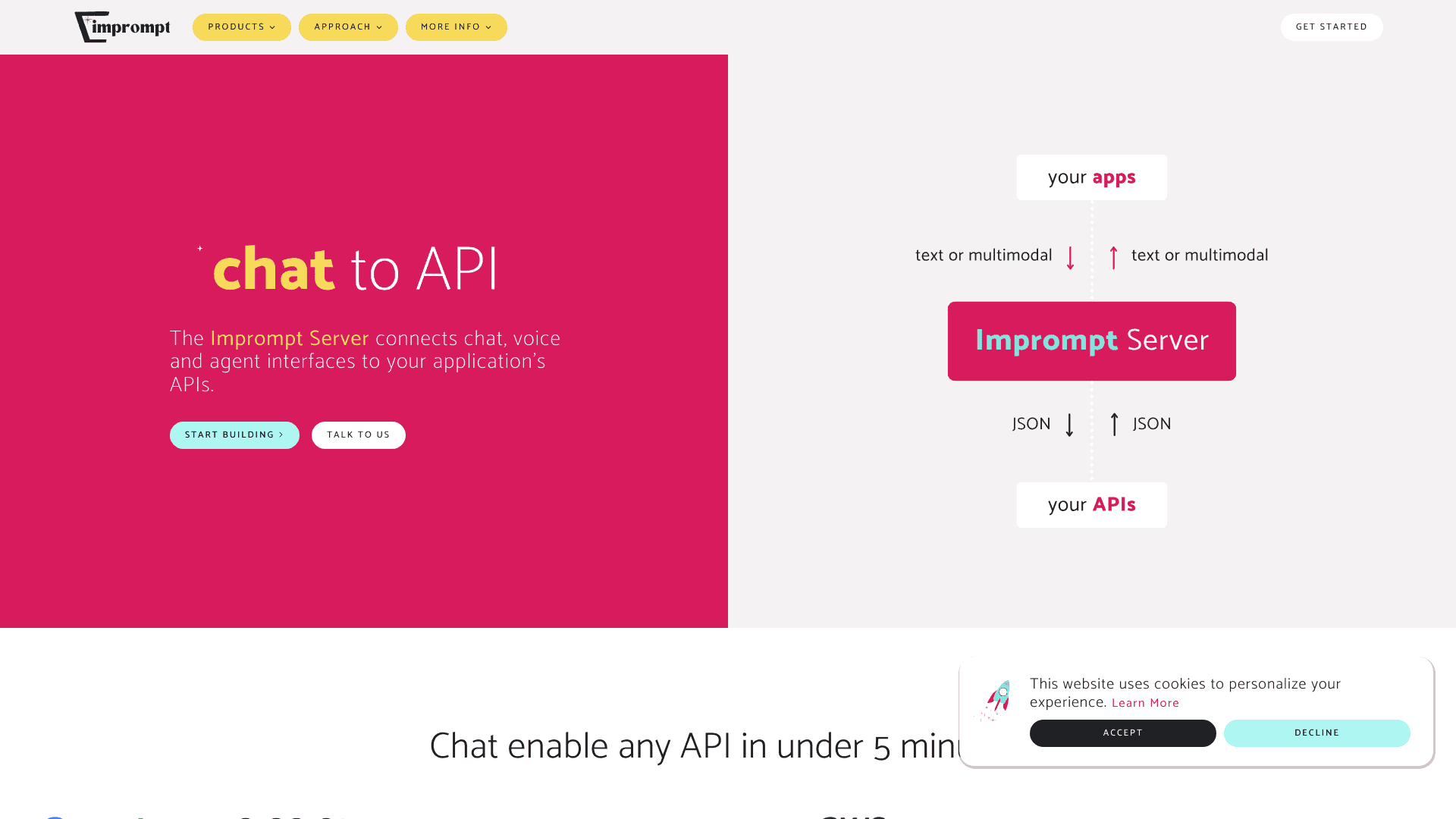The width and height of the screenshot is (1456, 819).
Task: Click the Imprompt Server box in the diagram
Action: coord(1091,340)
